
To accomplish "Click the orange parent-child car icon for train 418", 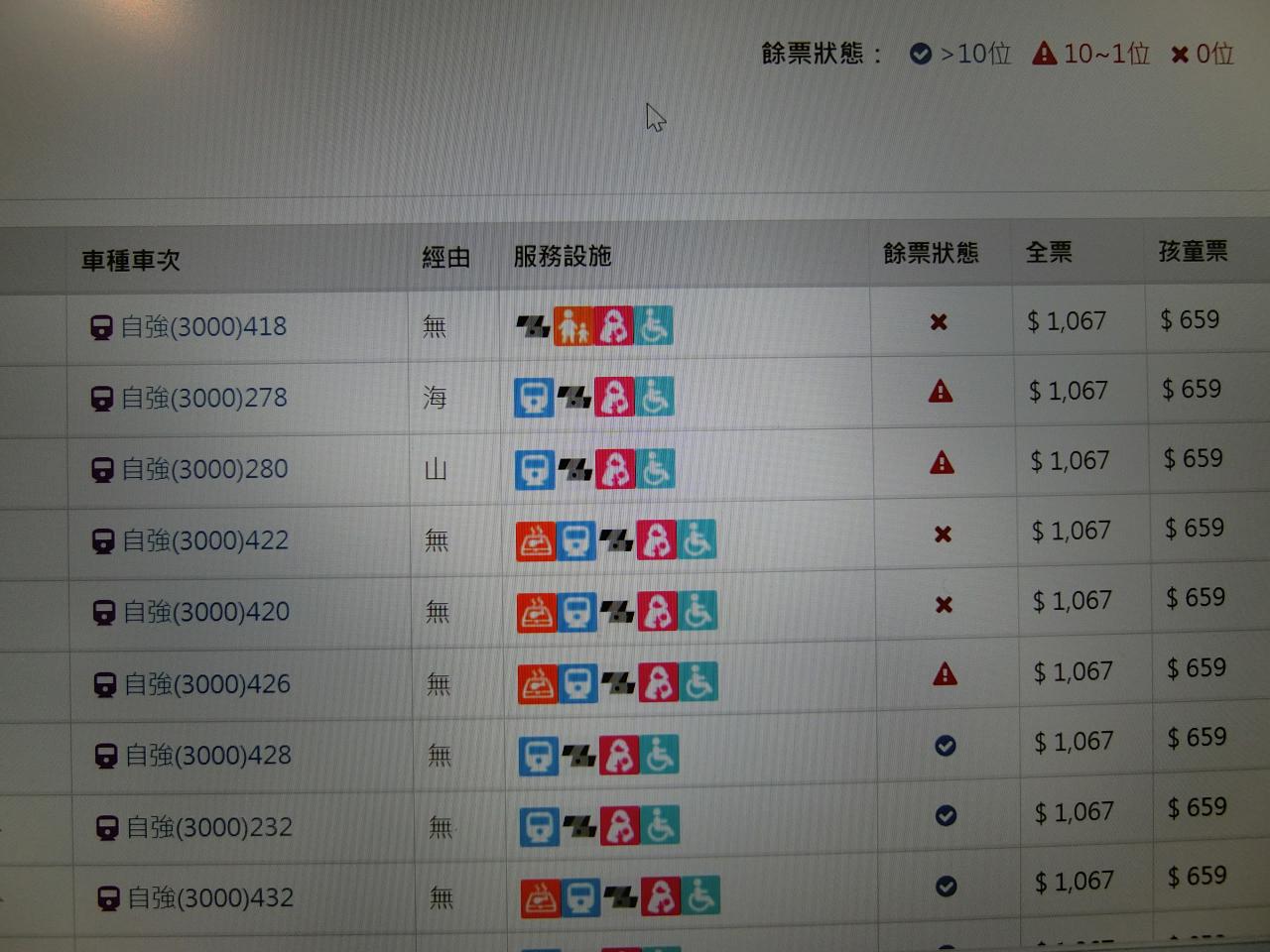I will (x=572, y=326).
